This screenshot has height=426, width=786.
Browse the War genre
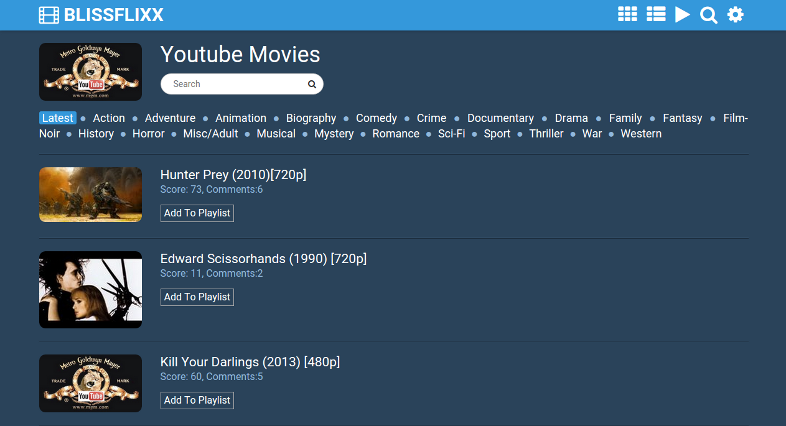[x=592, y=134]
